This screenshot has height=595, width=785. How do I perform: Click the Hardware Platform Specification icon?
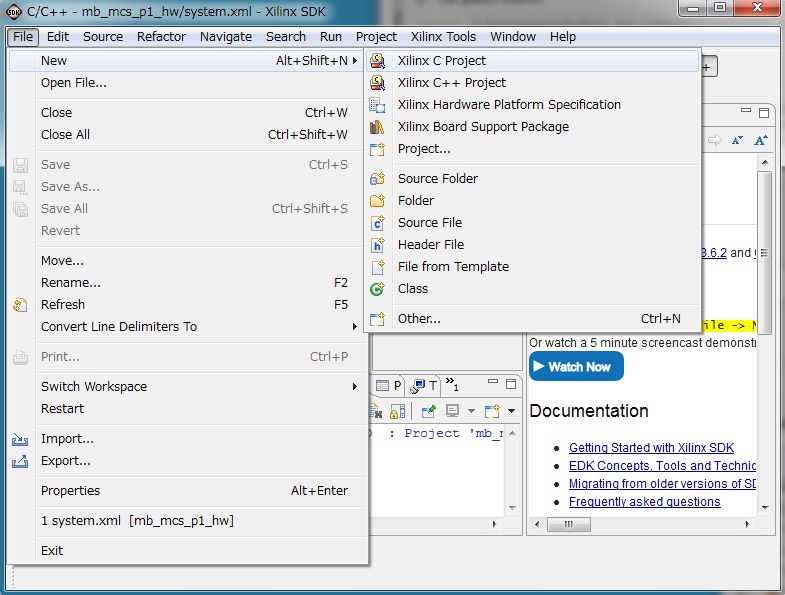click(x=377, y=105)
